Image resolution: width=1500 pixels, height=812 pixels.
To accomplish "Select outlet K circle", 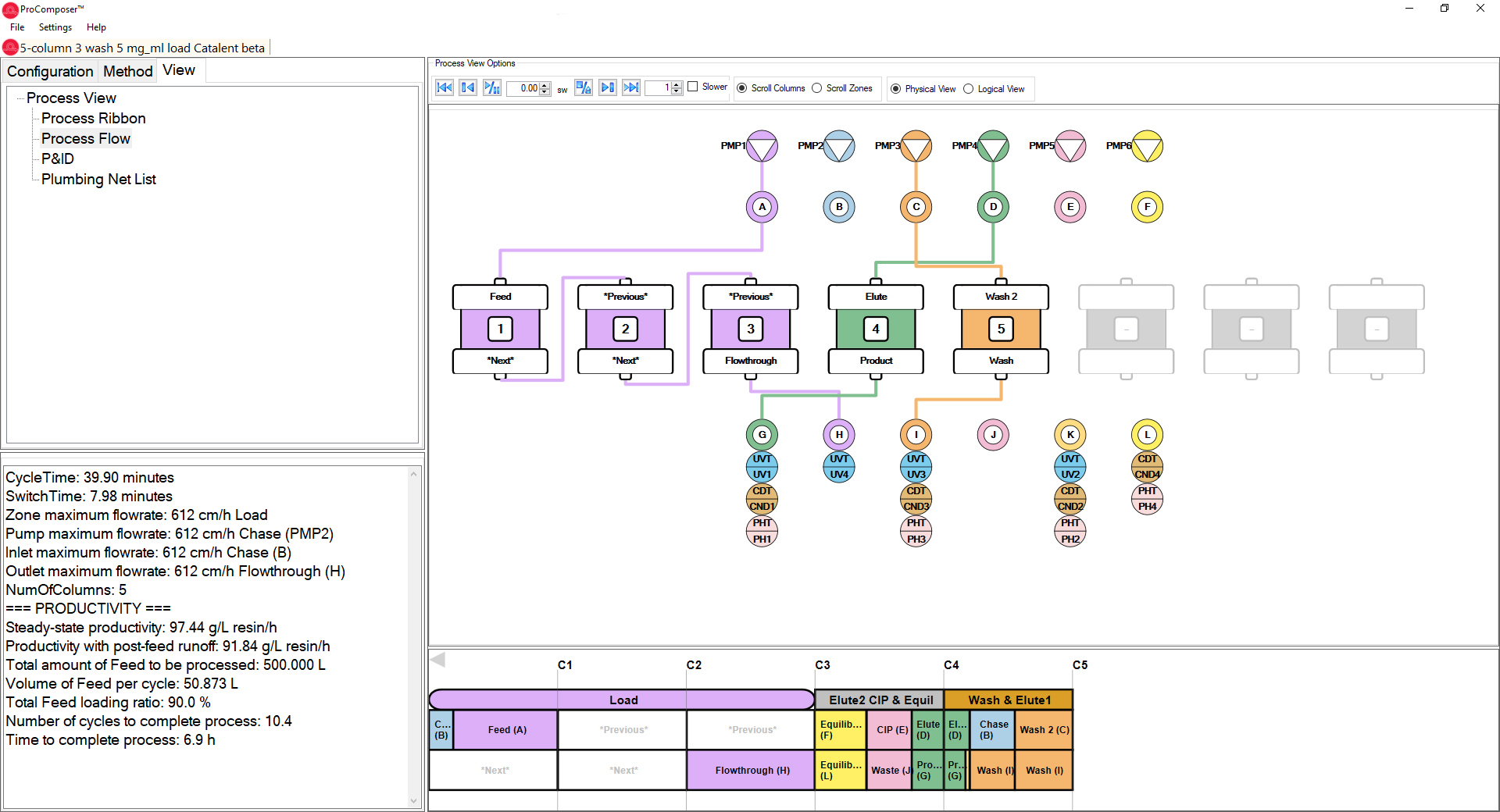I will [x=1070, y=435].
